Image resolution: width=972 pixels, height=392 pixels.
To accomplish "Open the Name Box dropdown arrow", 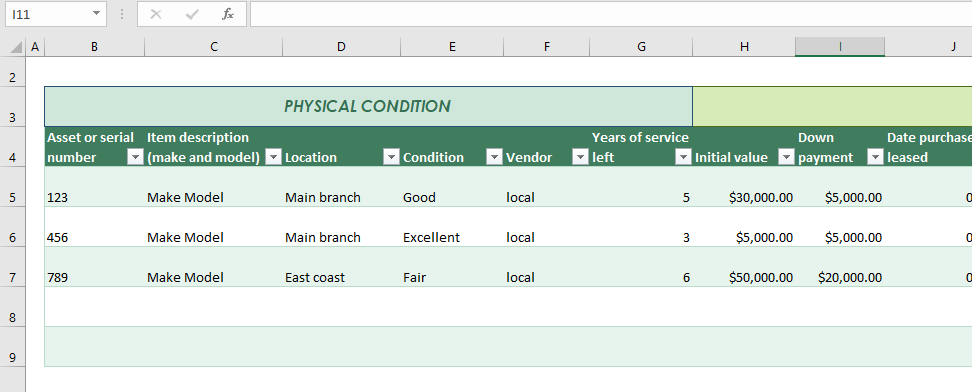I will click(96, 14).
